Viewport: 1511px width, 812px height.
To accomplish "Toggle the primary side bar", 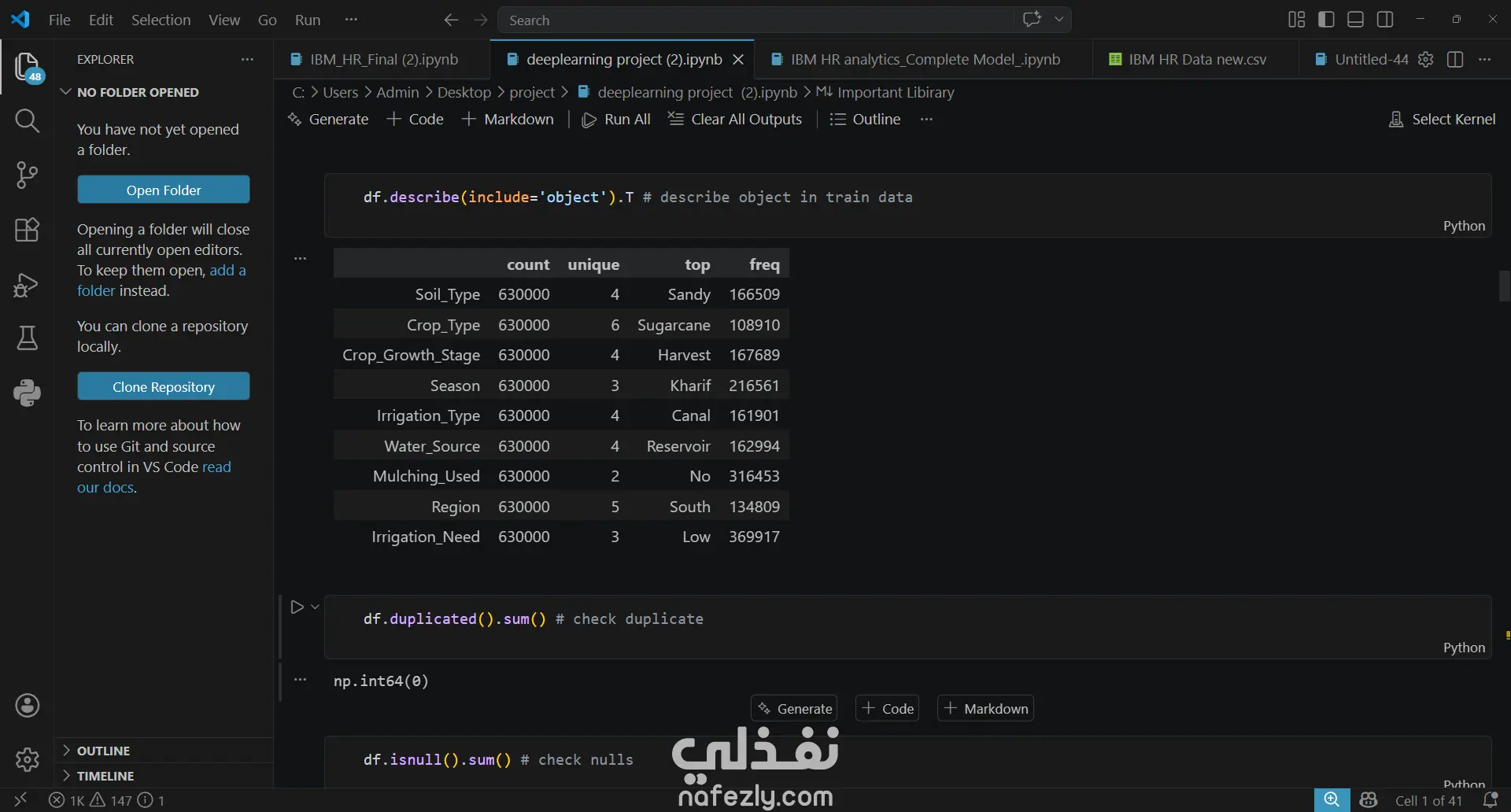I will (x=1326, y=20).
